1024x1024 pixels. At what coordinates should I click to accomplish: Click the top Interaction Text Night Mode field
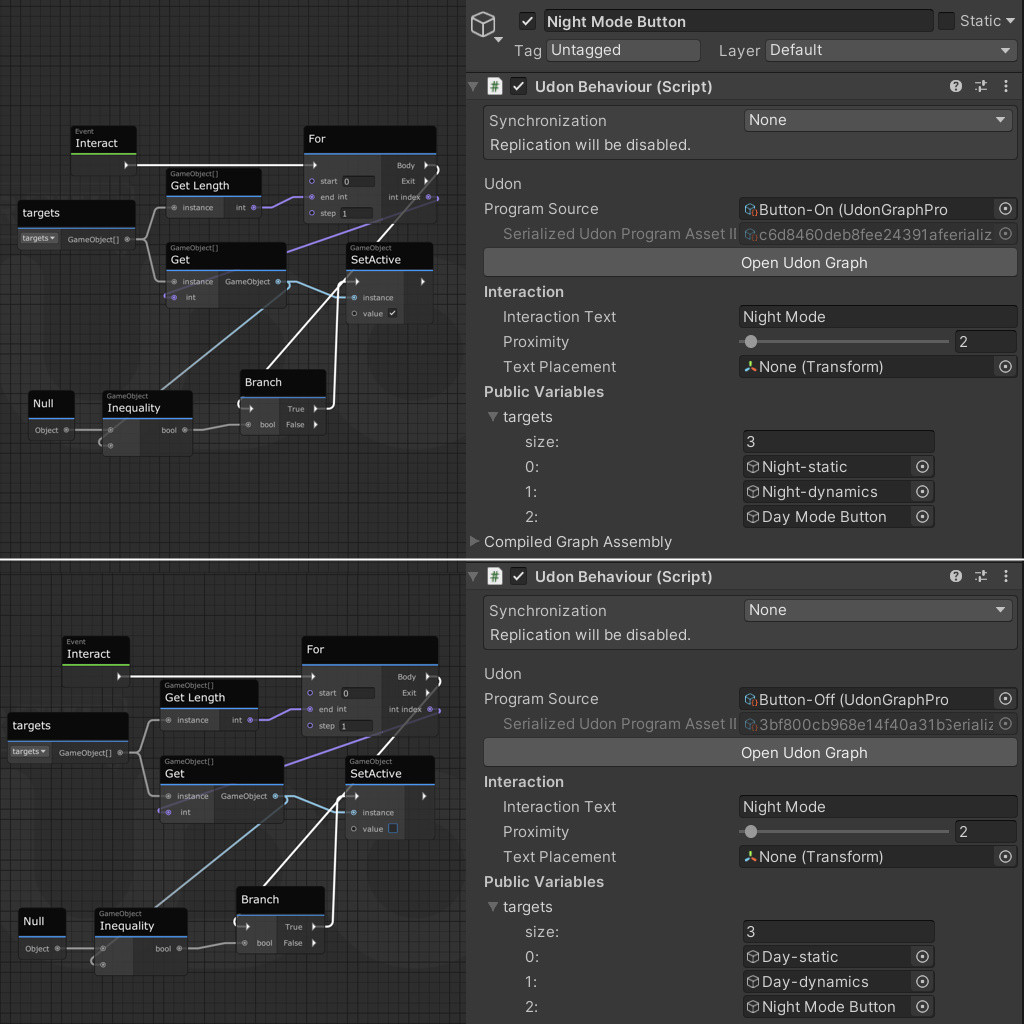coord(878,317)
